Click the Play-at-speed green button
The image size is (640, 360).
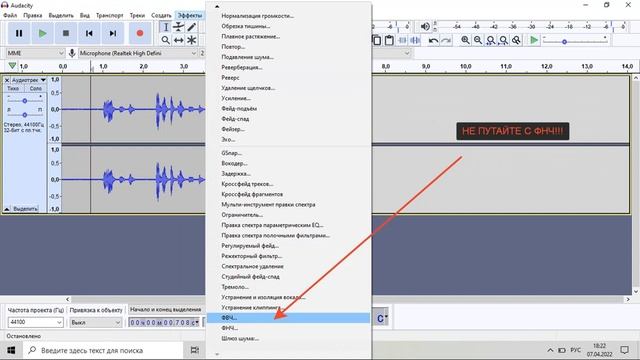534,40
